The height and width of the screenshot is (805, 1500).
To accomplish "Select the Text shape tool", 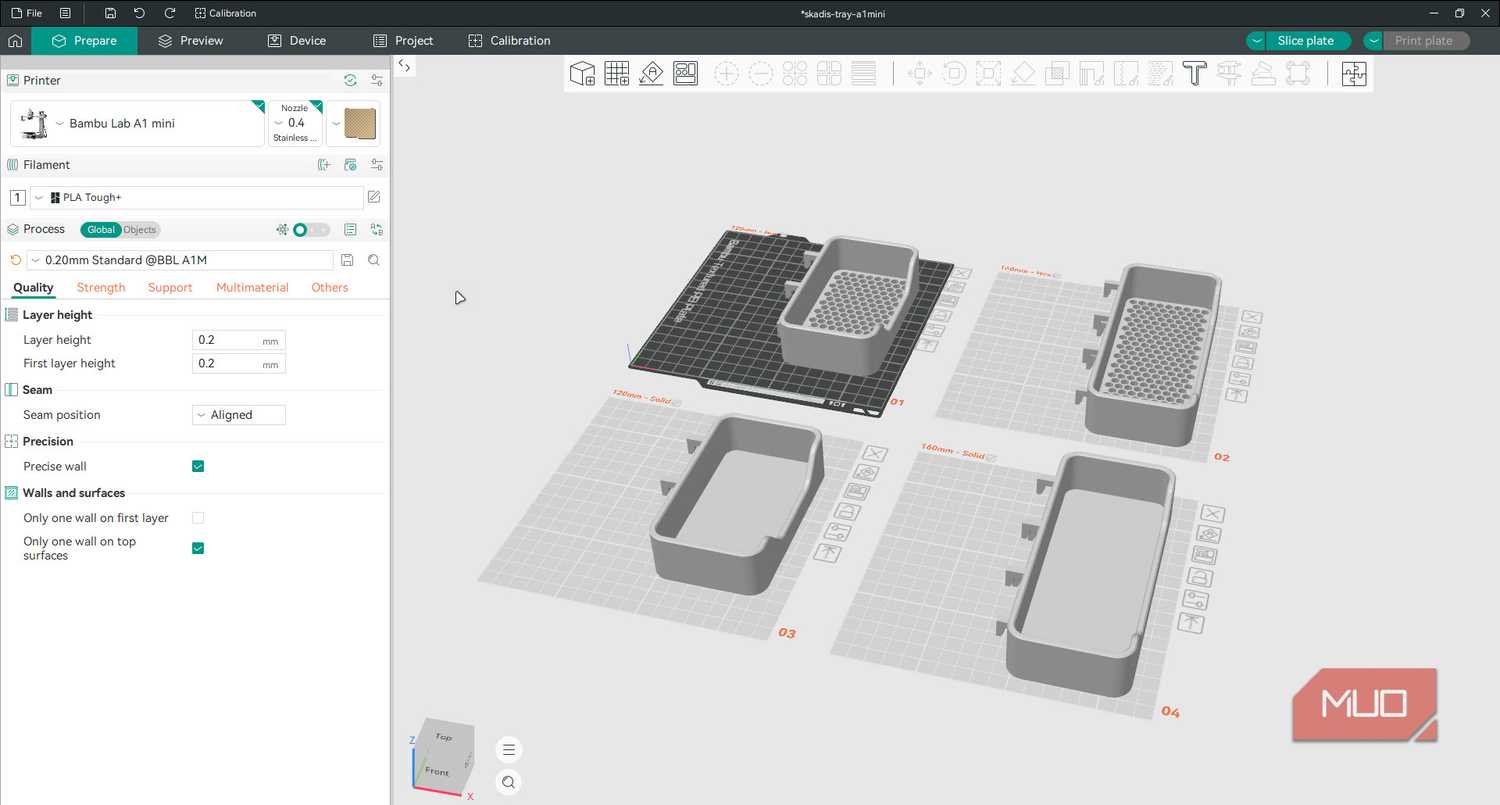I will [x=1194, y=73].
